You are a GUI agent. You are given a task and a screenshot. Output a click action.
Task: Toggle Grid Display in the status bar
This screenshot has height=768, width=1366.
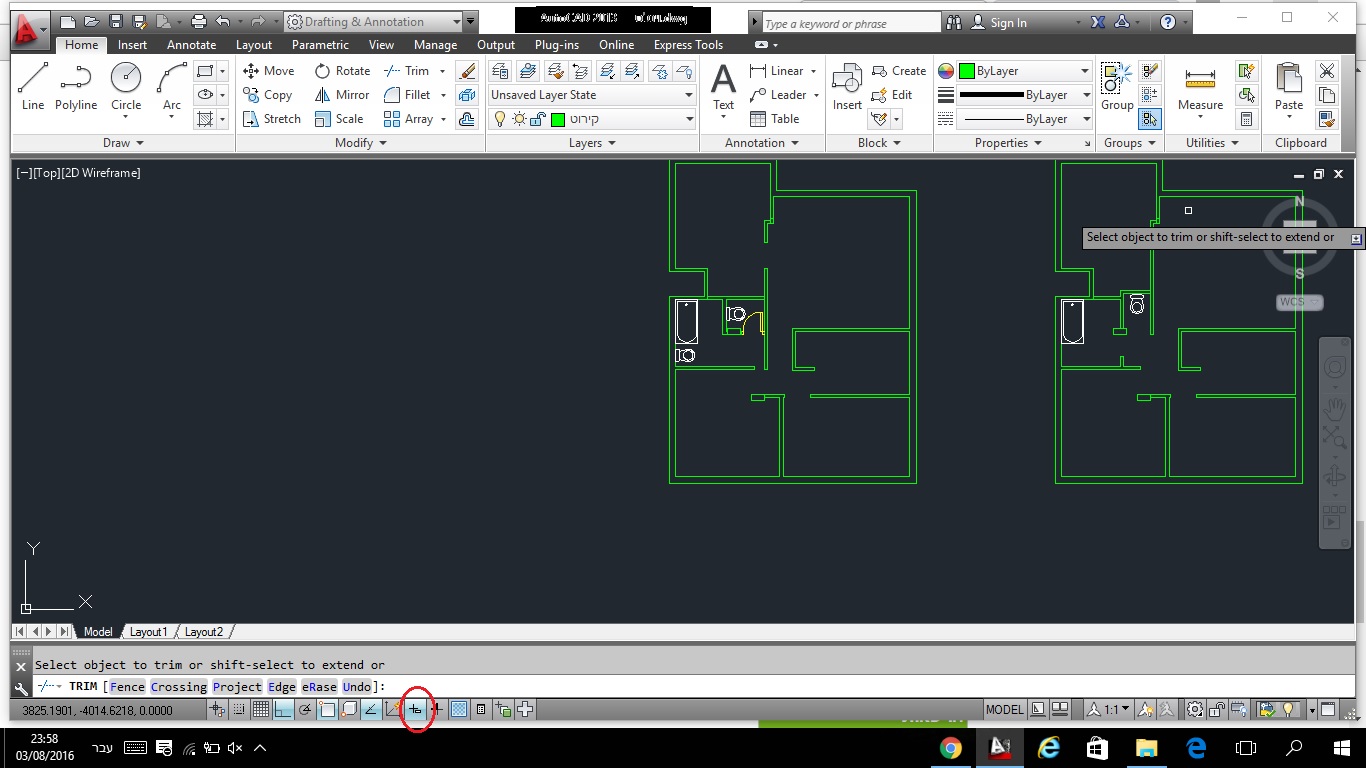point(260,710)
